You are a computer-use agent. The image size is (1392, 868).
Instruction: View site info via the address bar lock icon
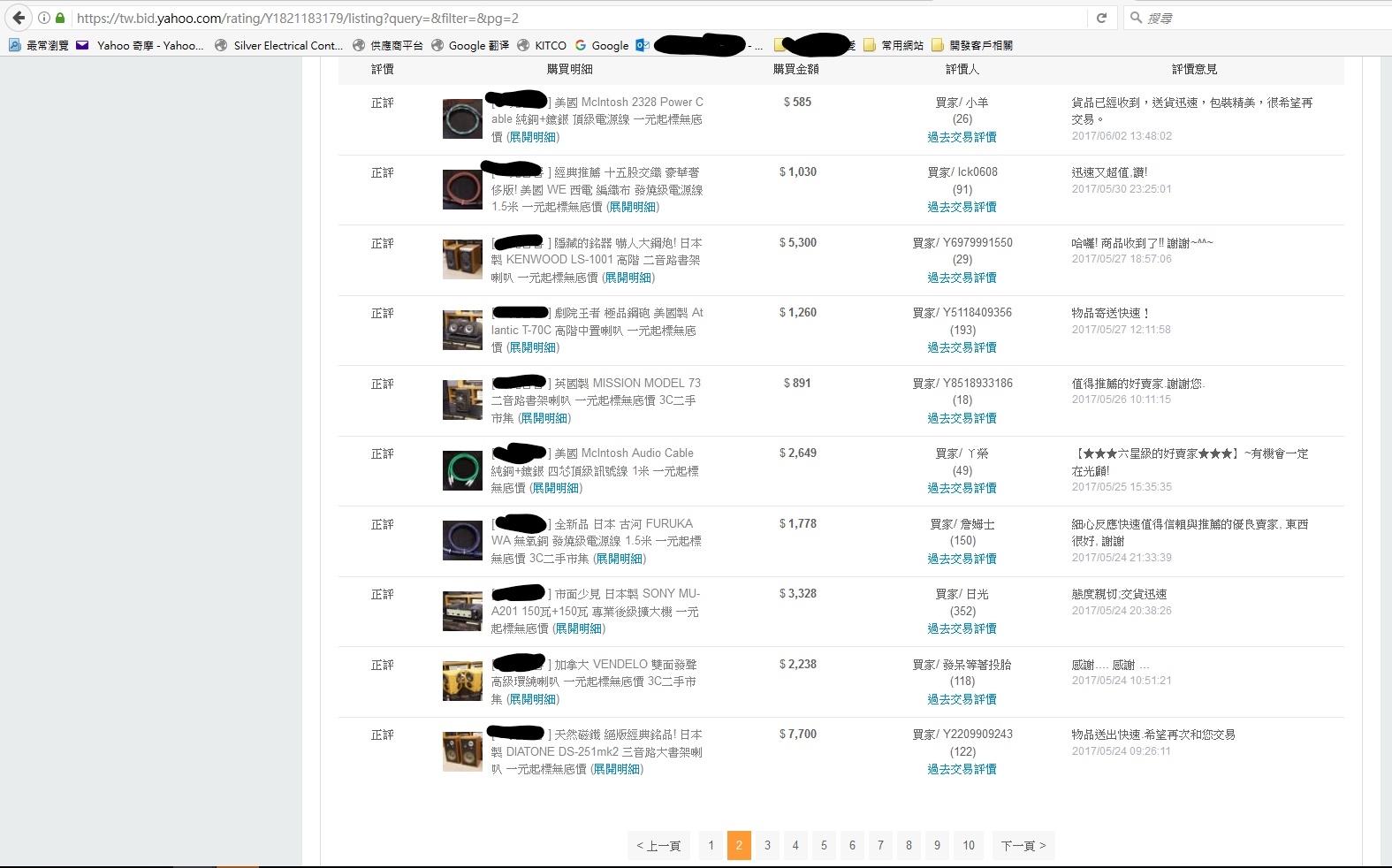[60, 18]
